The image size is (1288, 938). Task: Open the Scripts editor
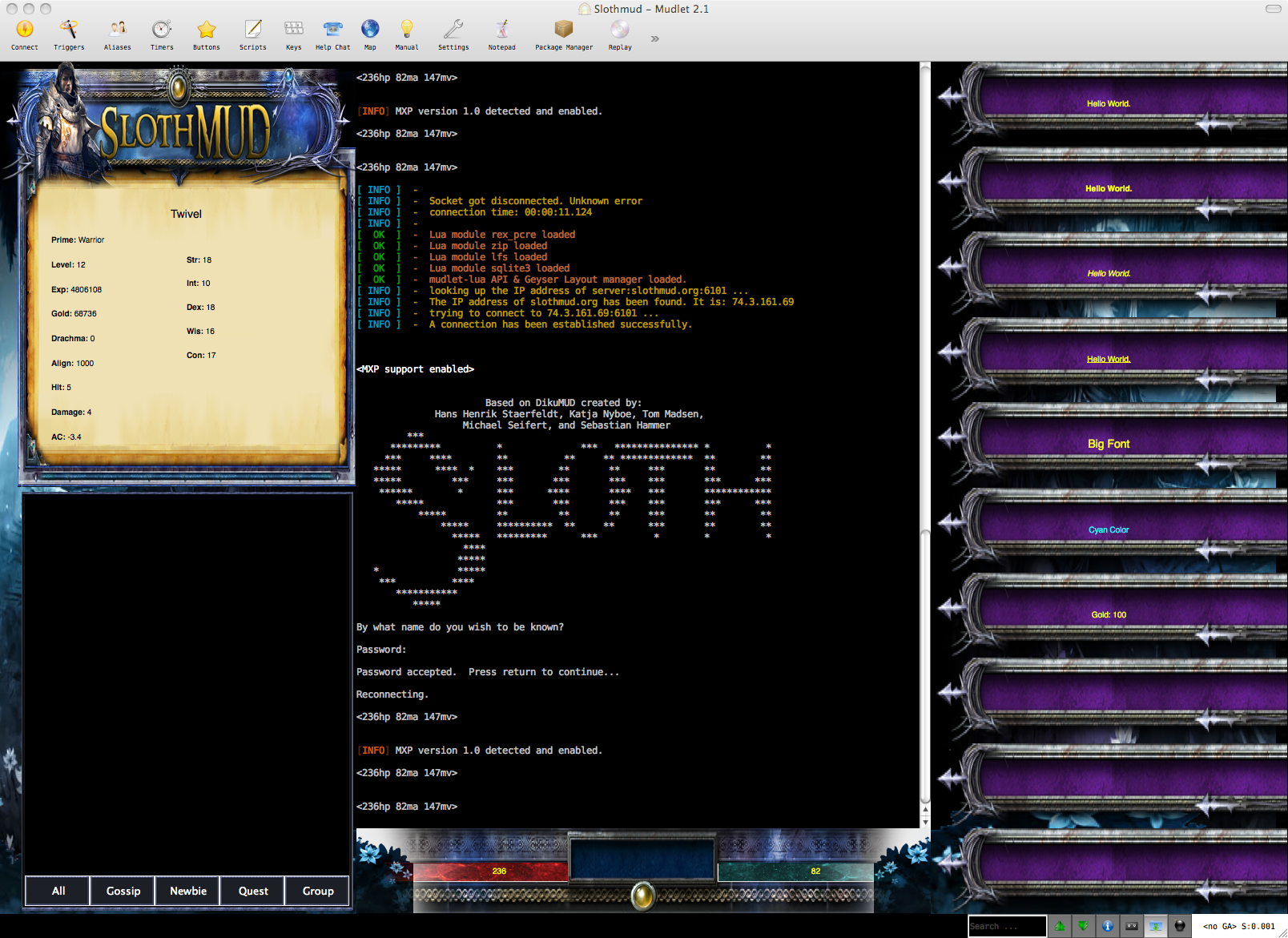click(253, 35)
